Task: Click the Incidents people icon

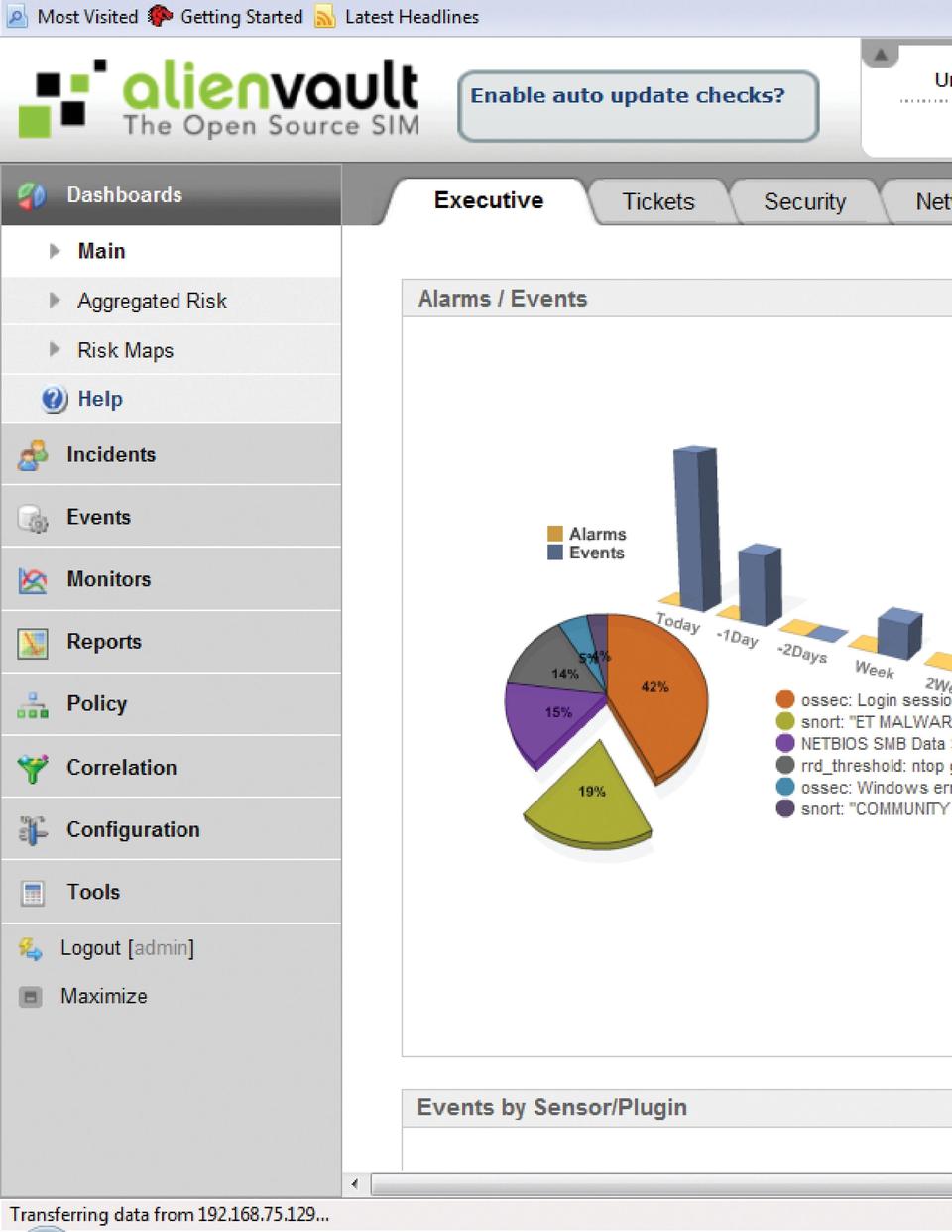Action: point(33,455)
